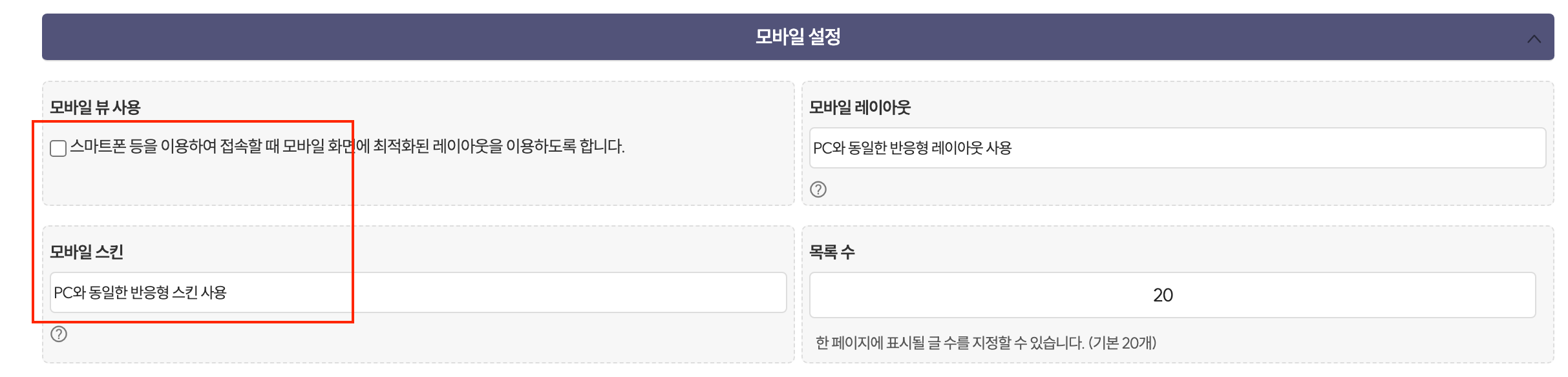The height and width of the screenshot is (377, 1568).
Task: Select the 모바일 뷰 사용 heading
Action: tap(95, 107)
